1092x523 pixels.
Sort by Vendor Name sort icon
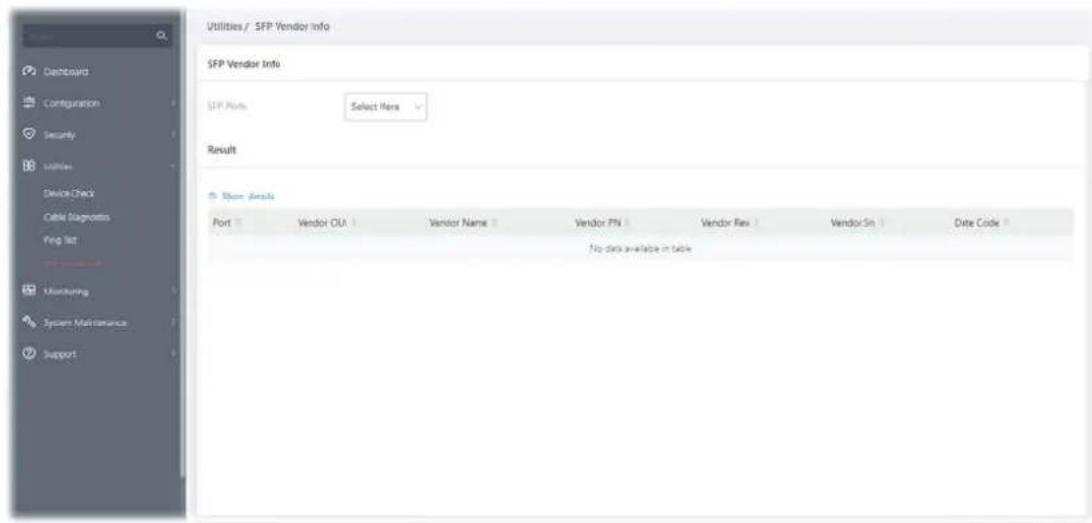click(x=493, y=223)
